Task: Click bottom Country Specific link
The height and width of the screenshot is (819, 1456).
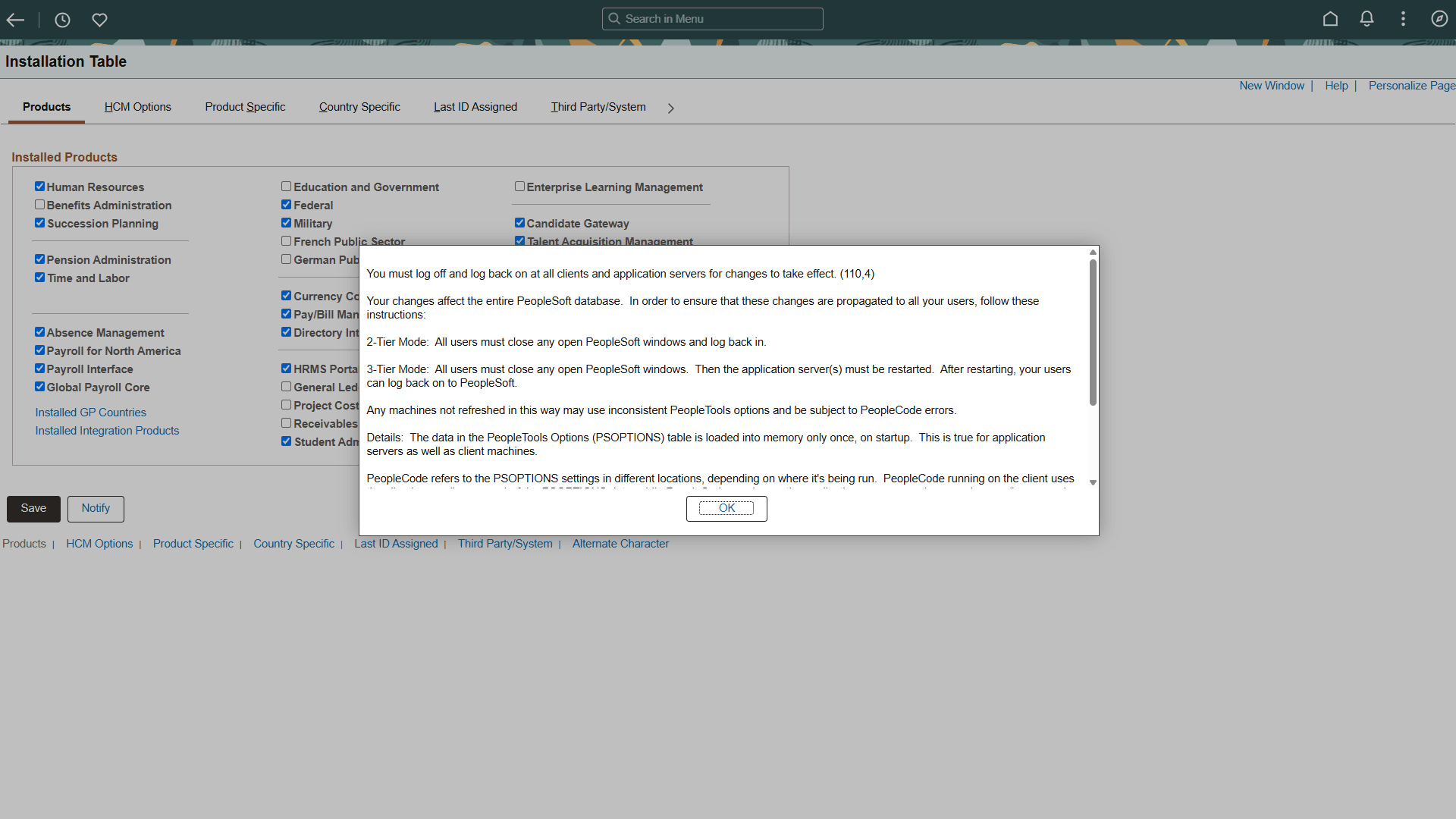Action: [x=293, y=544]
